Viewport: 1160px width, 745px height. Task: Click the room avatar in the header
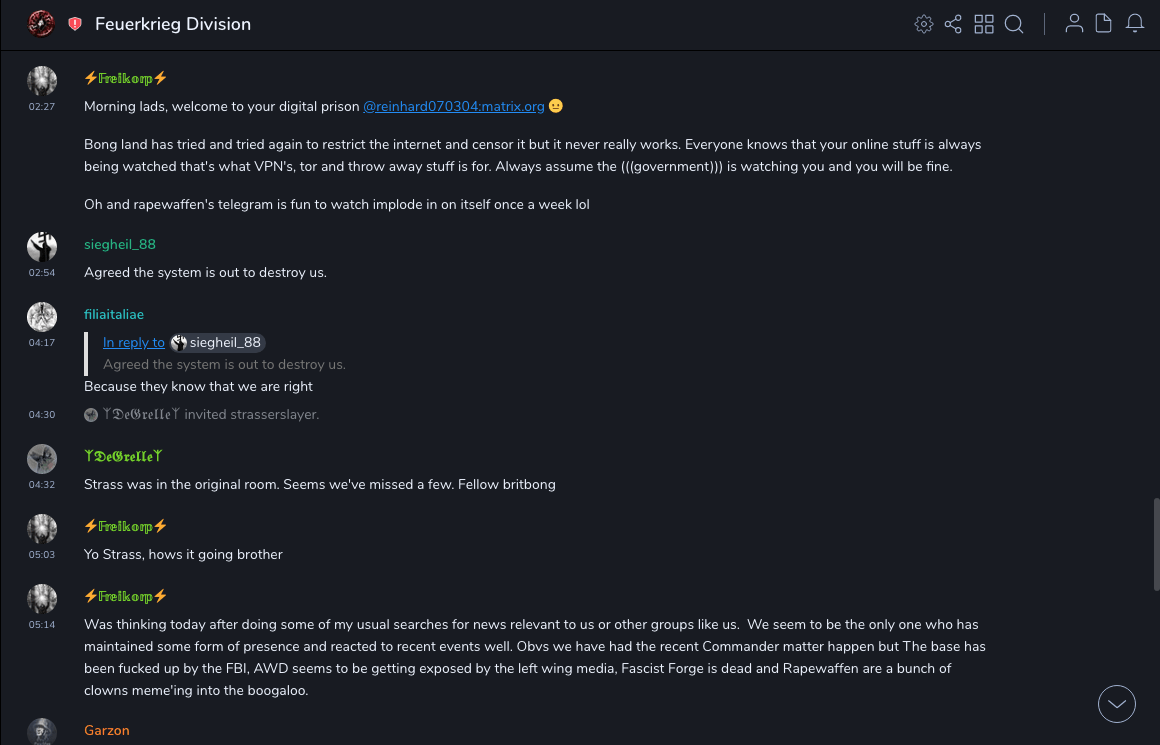pos(41,24)
